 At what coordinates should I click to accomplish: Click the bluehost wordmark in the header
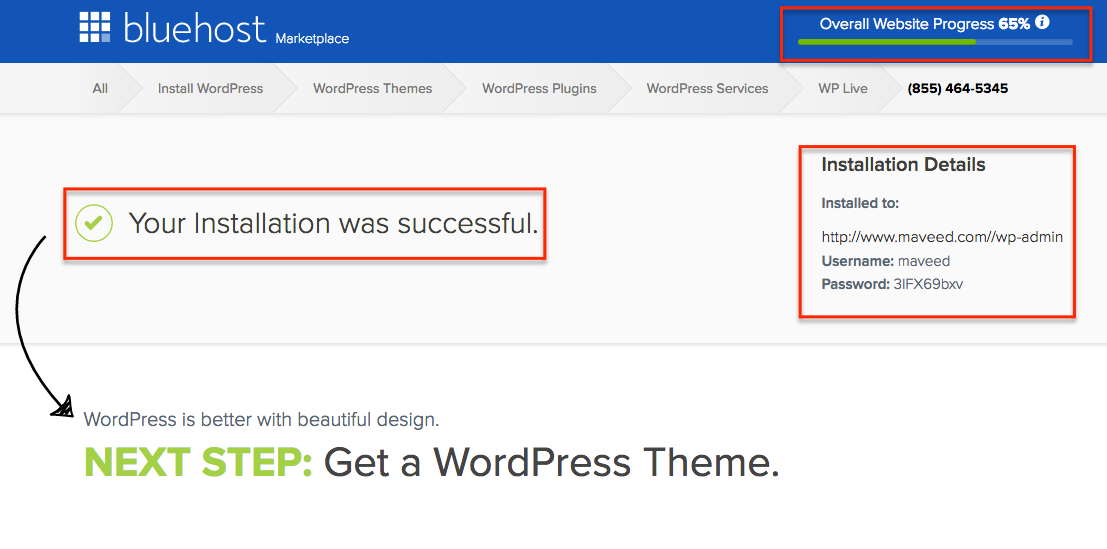(194, 29)
